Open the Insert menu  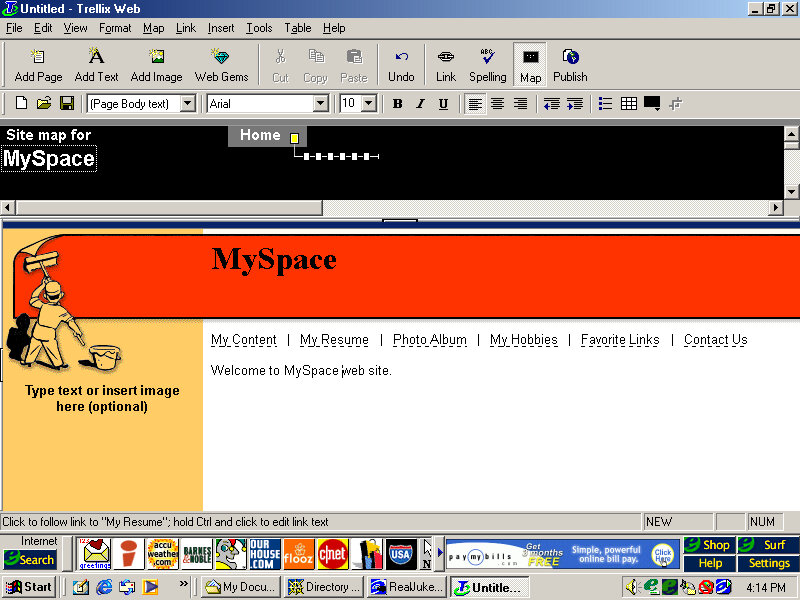(221, 28)
